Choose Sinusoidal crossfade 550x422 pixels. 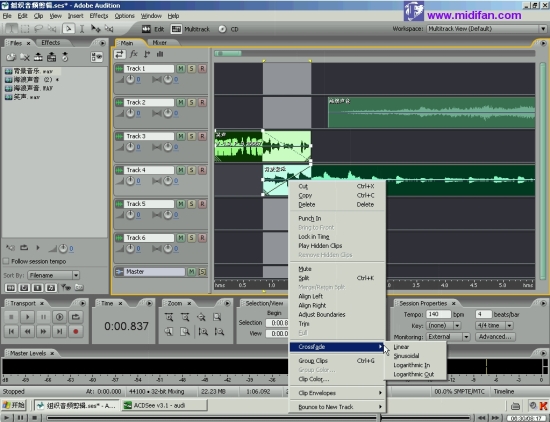pyautogui.click(x=415, y=356)
